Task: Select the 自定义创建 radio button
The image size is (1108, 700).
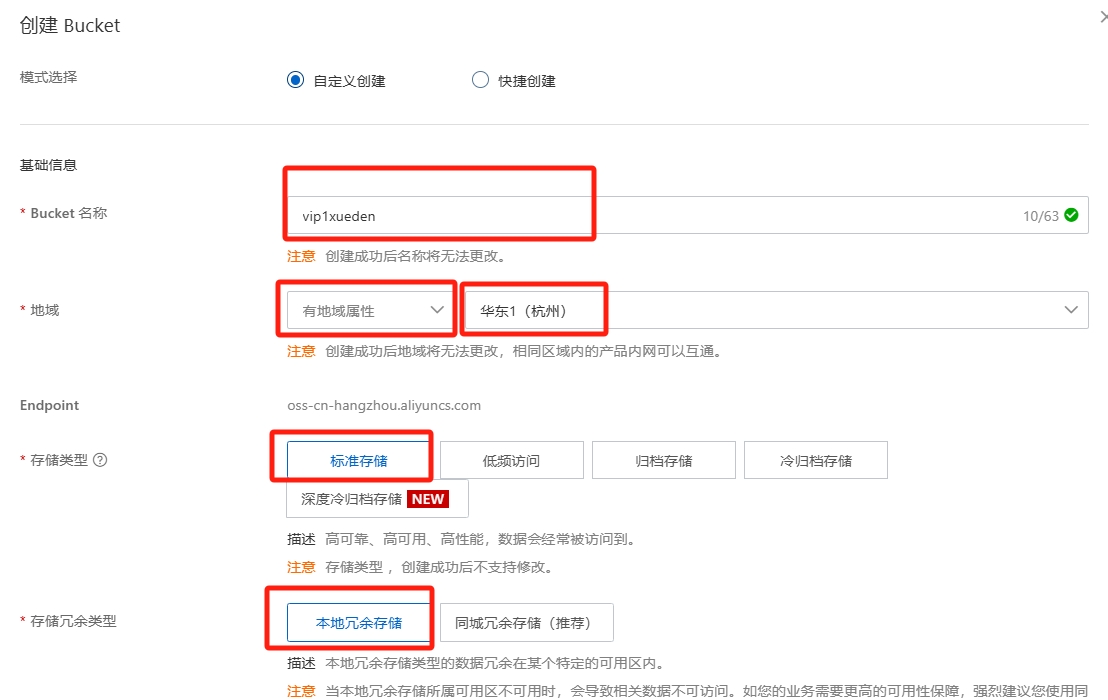Action: (295, 80)
